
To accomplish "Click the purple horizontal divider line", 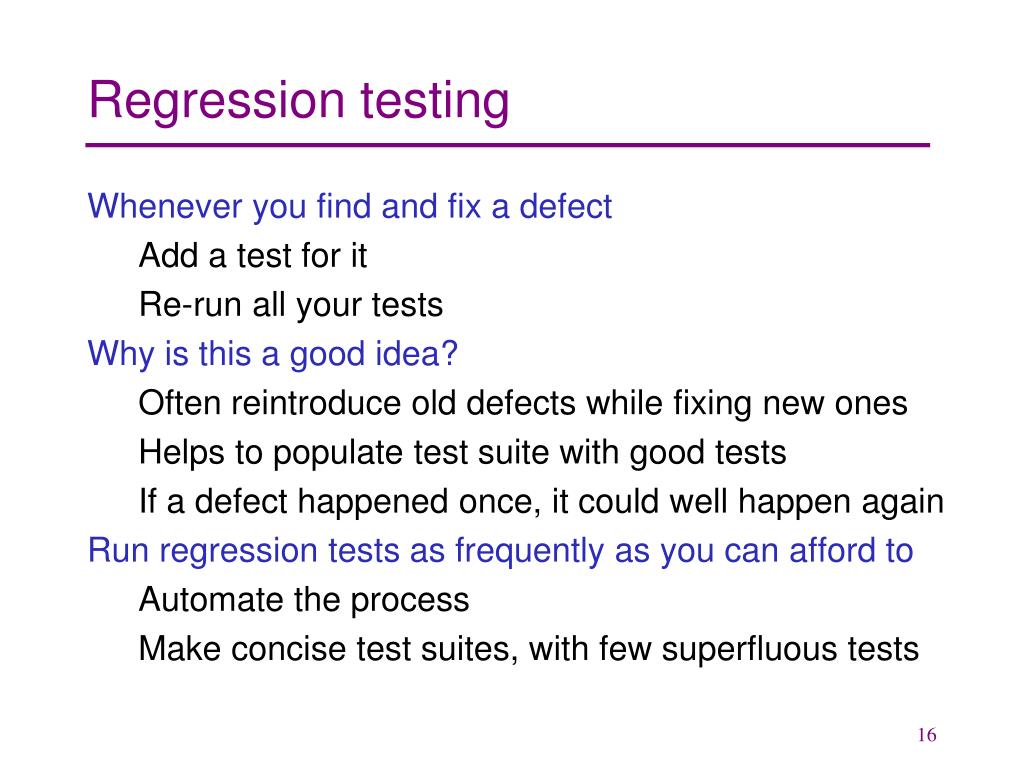I will pos(507,145).
